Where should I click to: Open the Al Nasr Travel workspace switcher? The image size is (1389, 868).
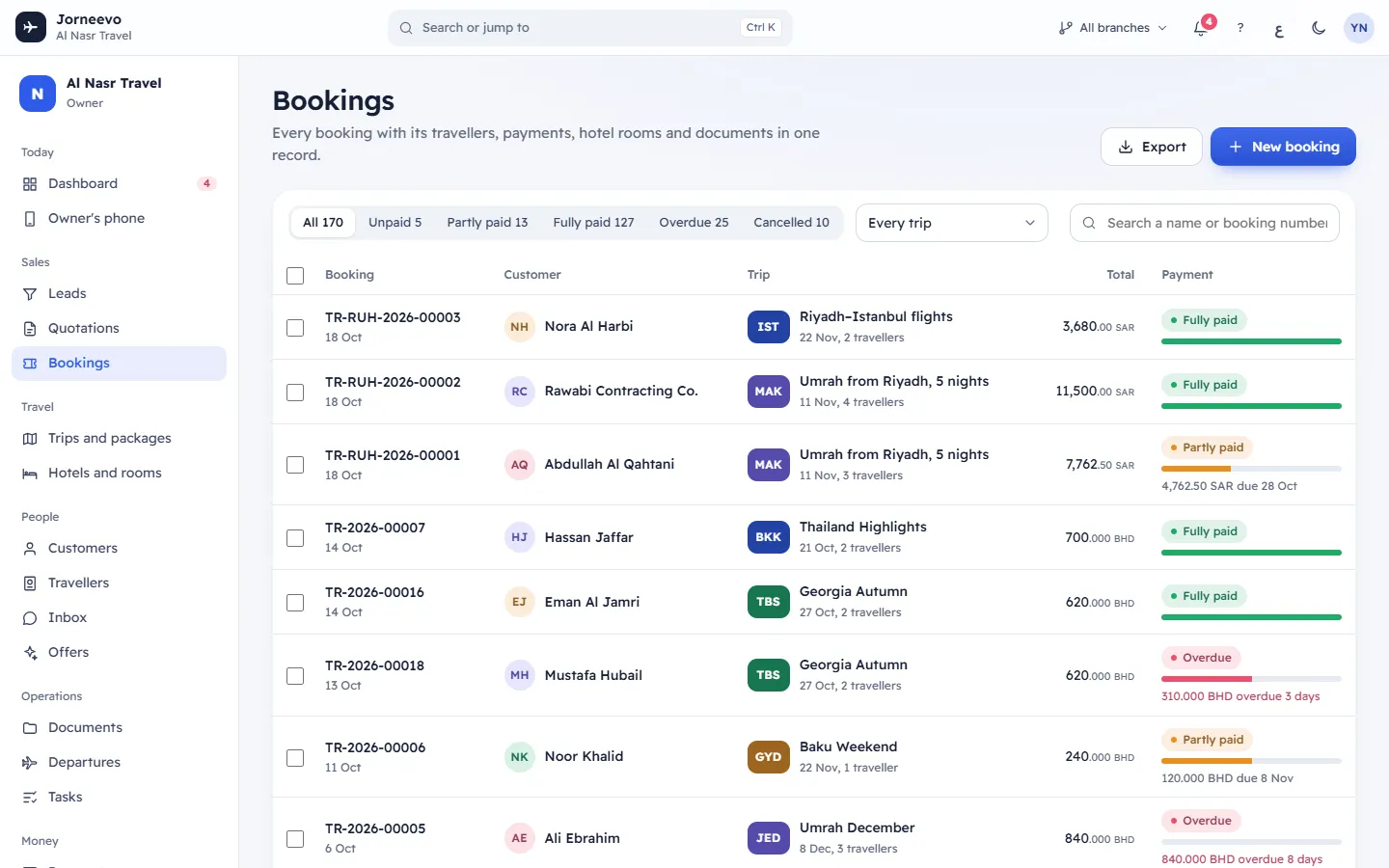(x=119, y=93)
